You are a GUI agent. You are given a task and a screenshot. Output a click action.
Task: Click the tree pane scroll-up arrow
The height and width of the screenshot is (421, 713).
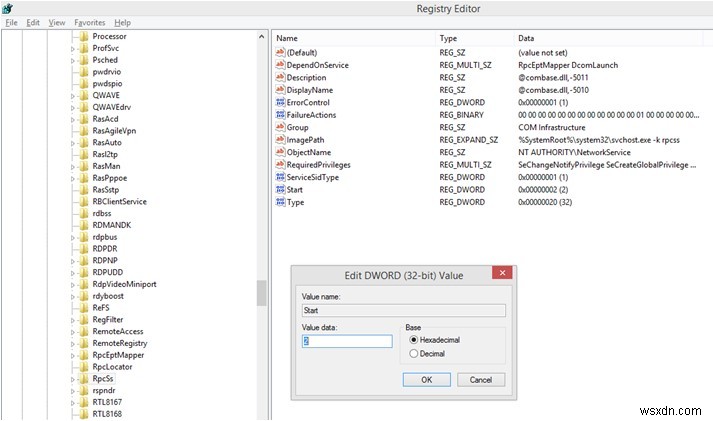click(261, 36)
